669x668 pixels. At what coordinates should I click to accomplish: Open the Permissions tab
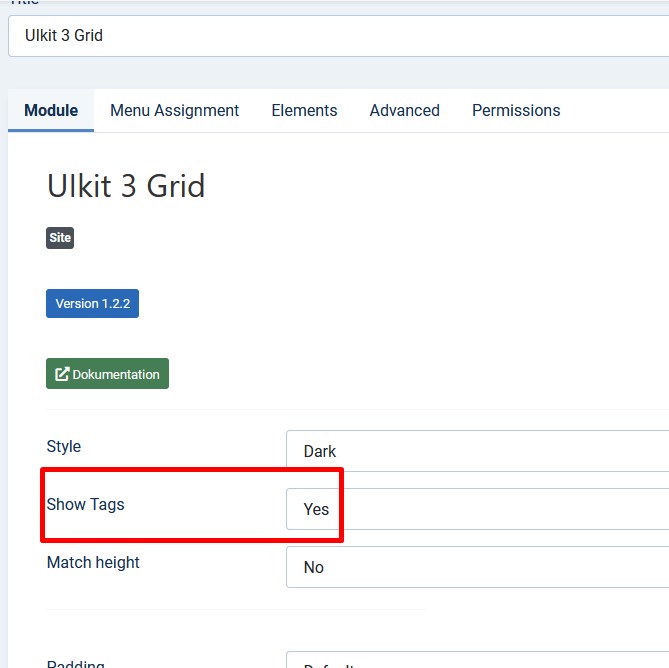point(516,110)
